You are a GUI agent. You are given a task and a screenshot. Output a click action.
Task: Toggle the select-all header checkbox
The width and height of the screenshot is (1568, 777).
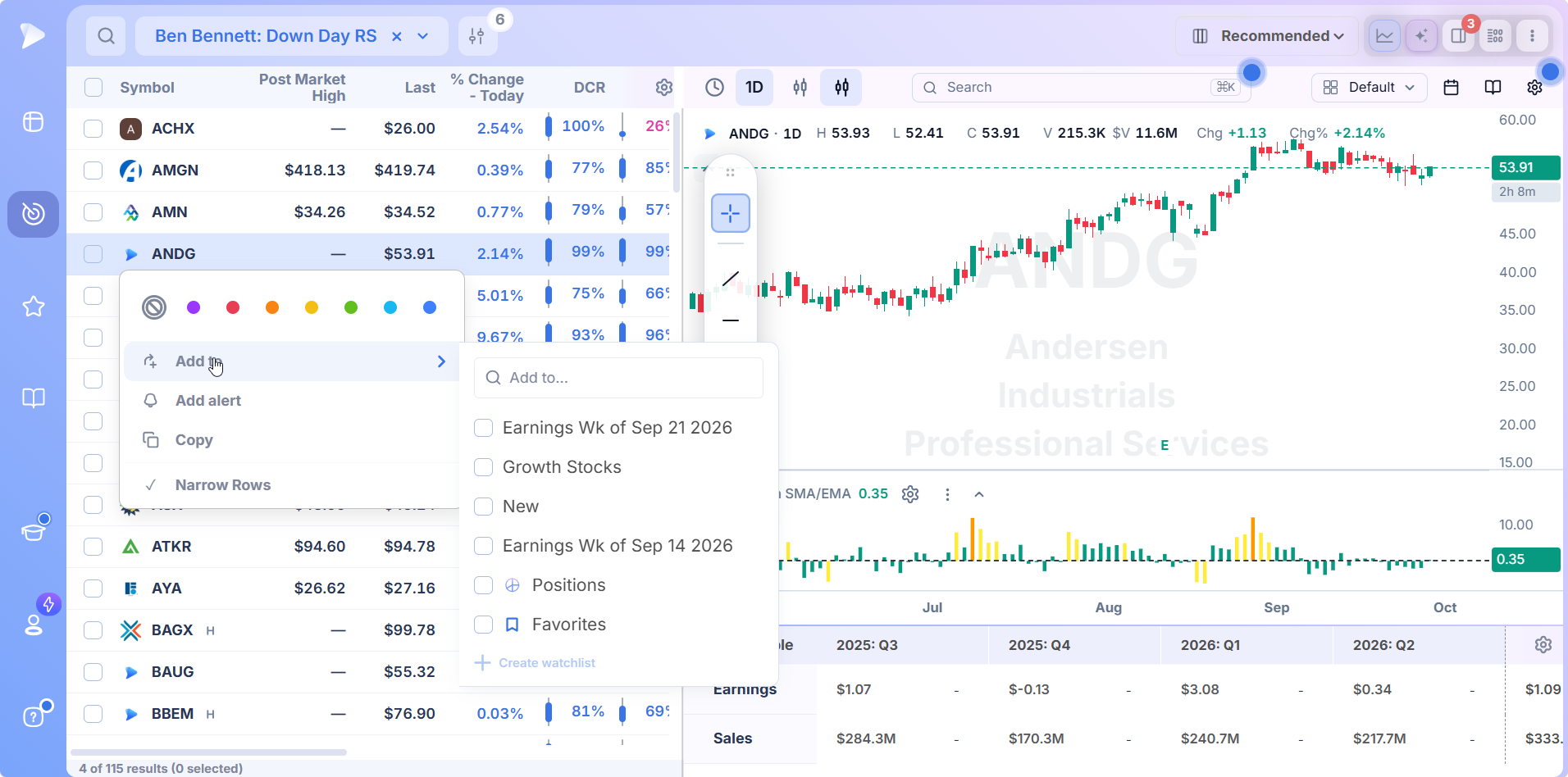click(x=93, y=88)
